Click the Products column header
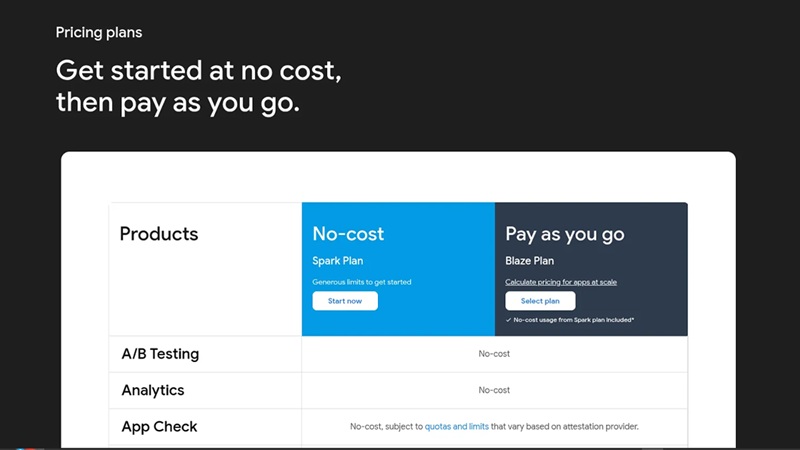This screenshot has width=800, height=450. click(x=159, y=234)
